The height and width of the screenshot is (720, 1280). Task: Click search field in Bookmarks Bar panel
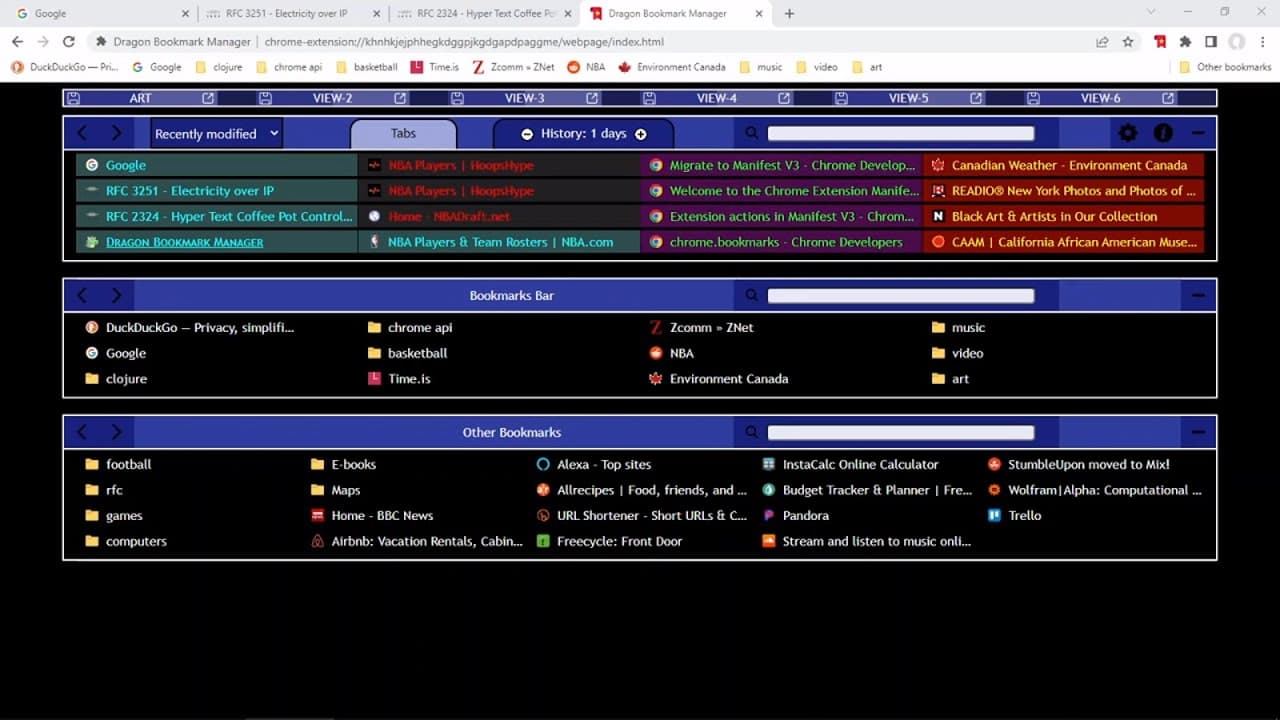pyautogui.click(x=900, y=295)
